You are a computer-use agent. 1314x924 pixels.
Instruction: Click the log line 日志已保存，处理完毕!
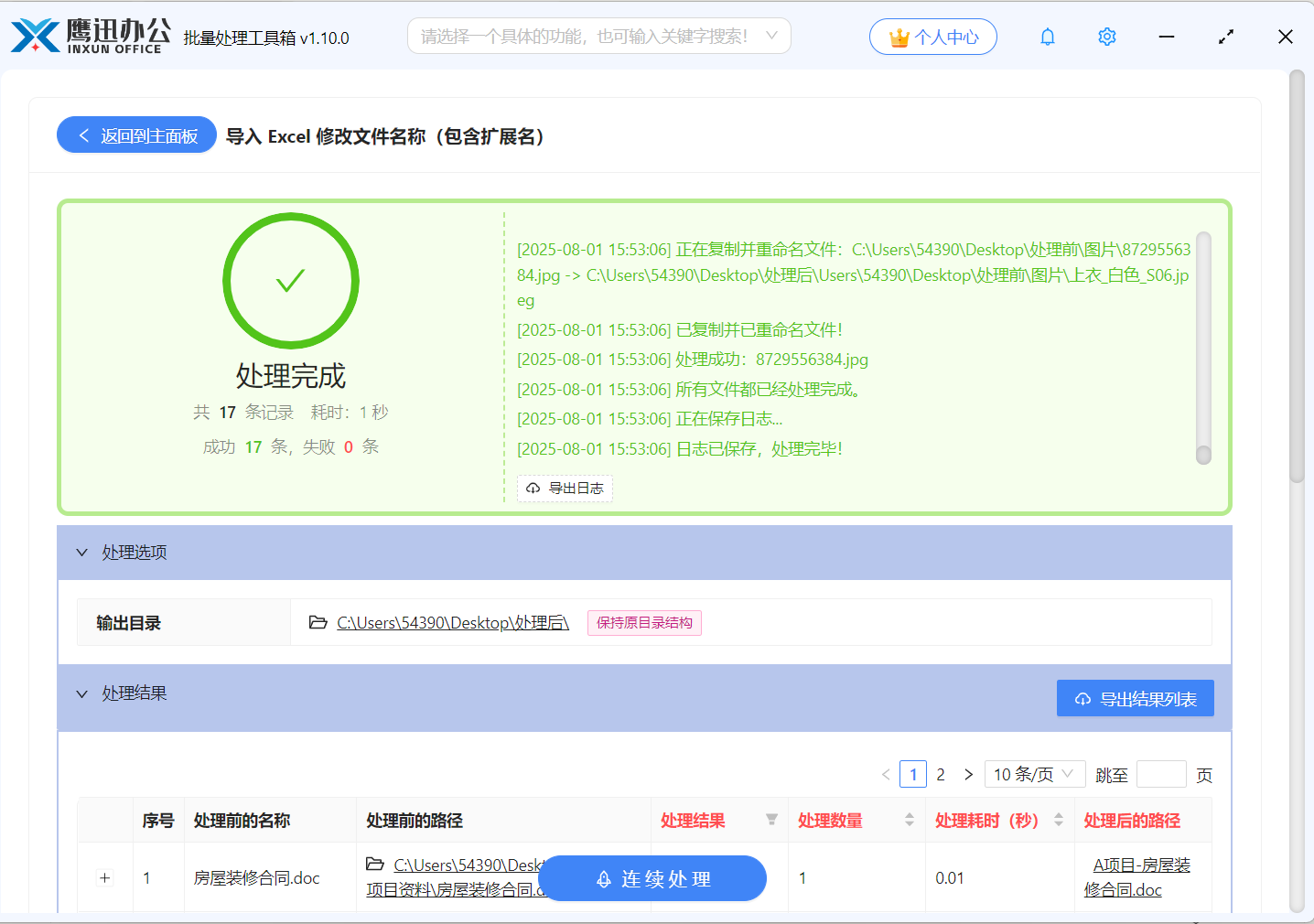coord(679,449)
